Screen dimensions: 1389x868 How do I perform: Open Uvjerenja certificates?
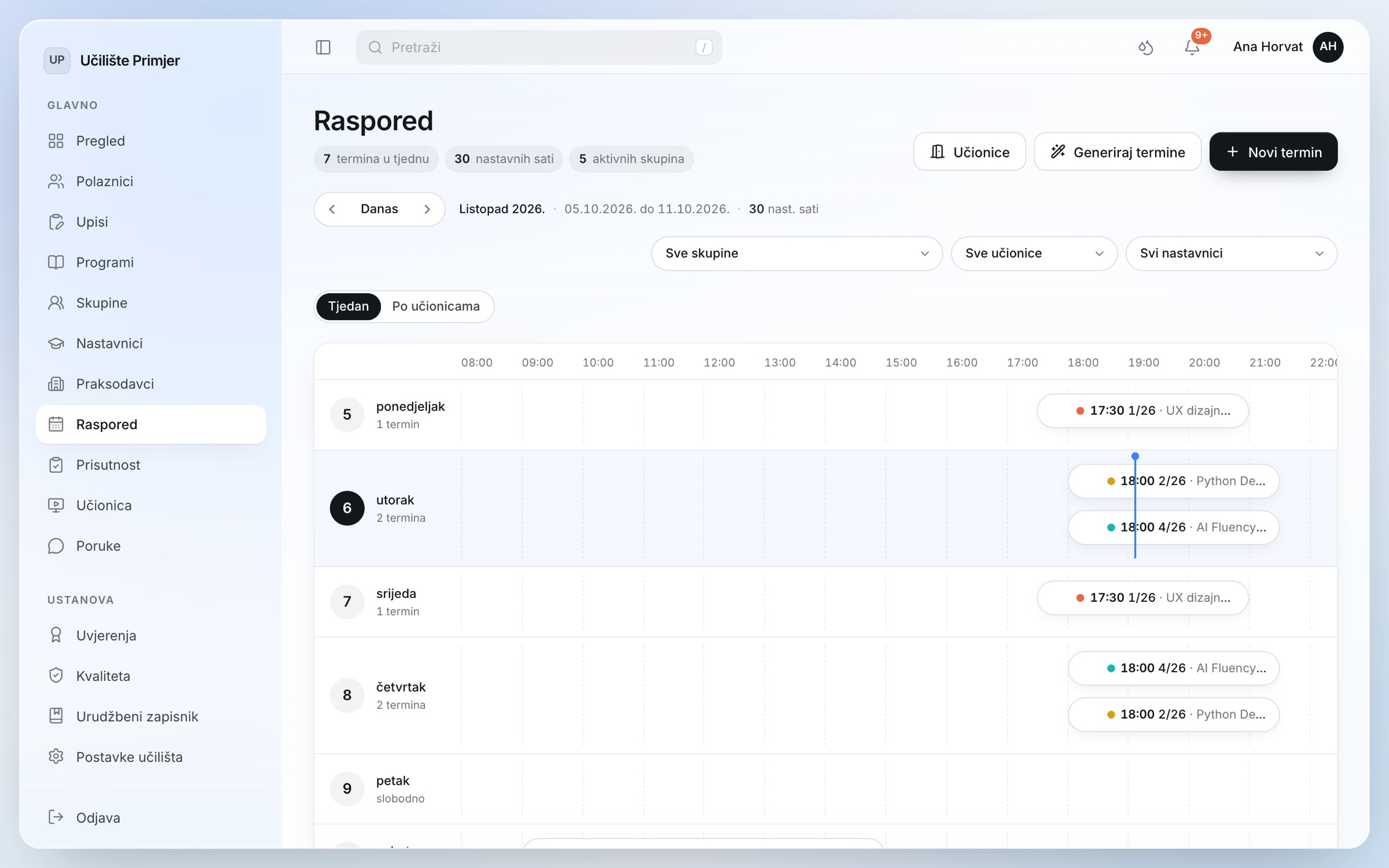(150, 635)
